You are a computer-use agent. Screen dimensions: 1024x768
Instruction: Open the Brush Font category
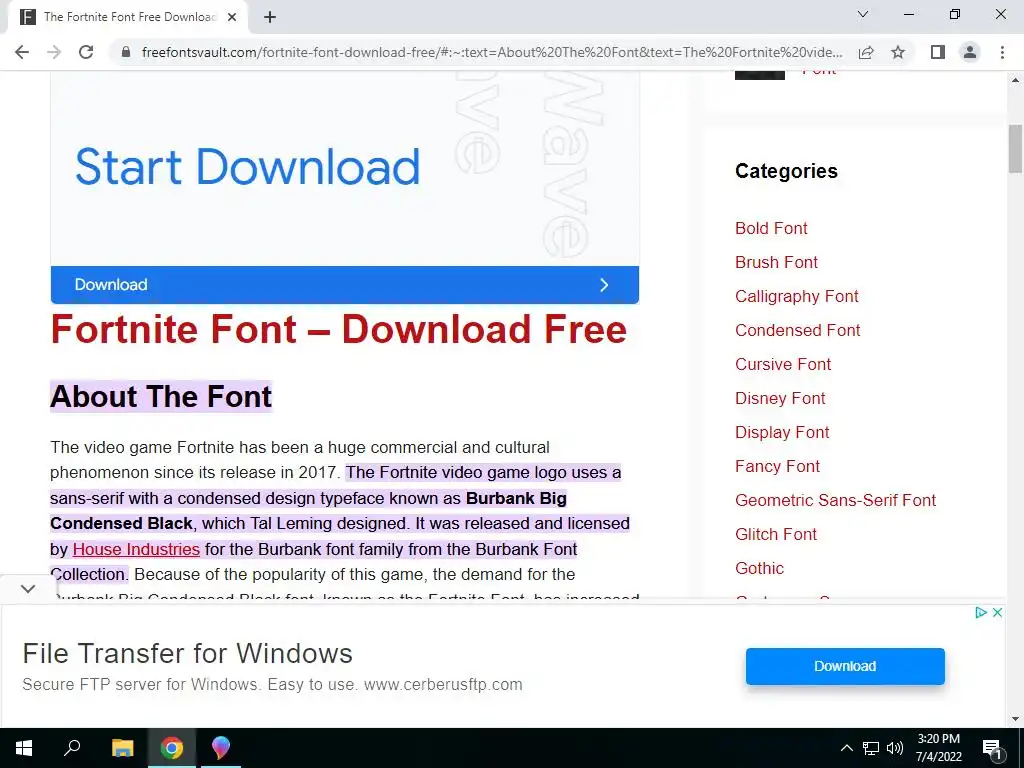776,262
